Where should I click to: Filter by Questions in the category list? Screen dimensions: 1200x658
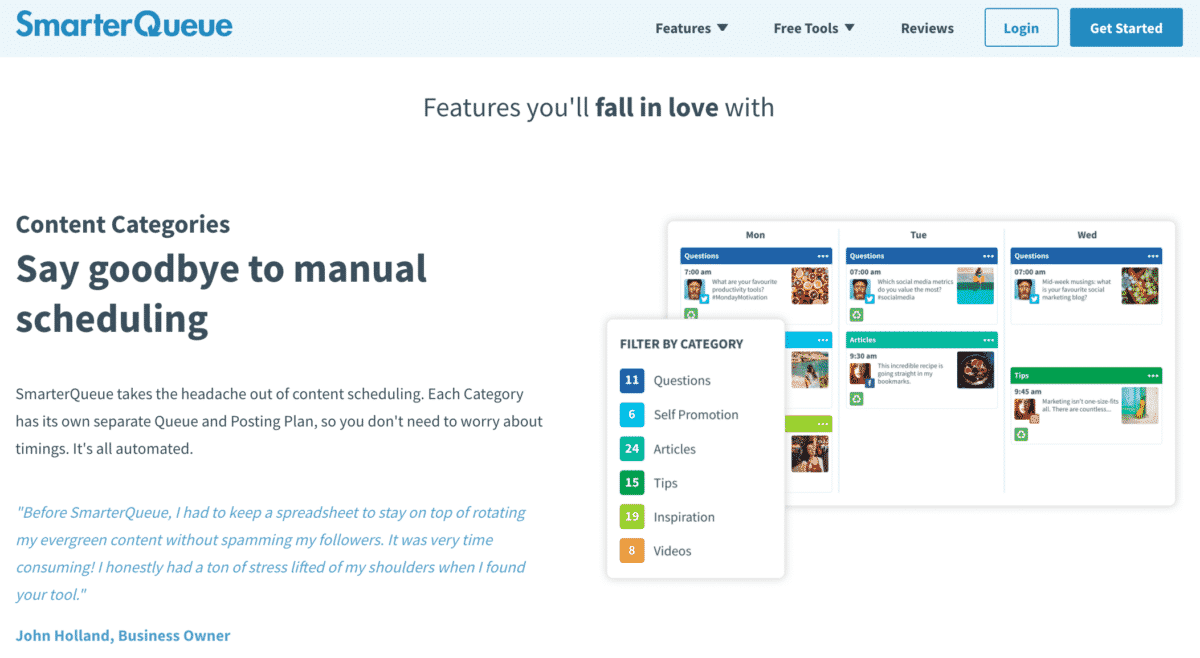682,380
